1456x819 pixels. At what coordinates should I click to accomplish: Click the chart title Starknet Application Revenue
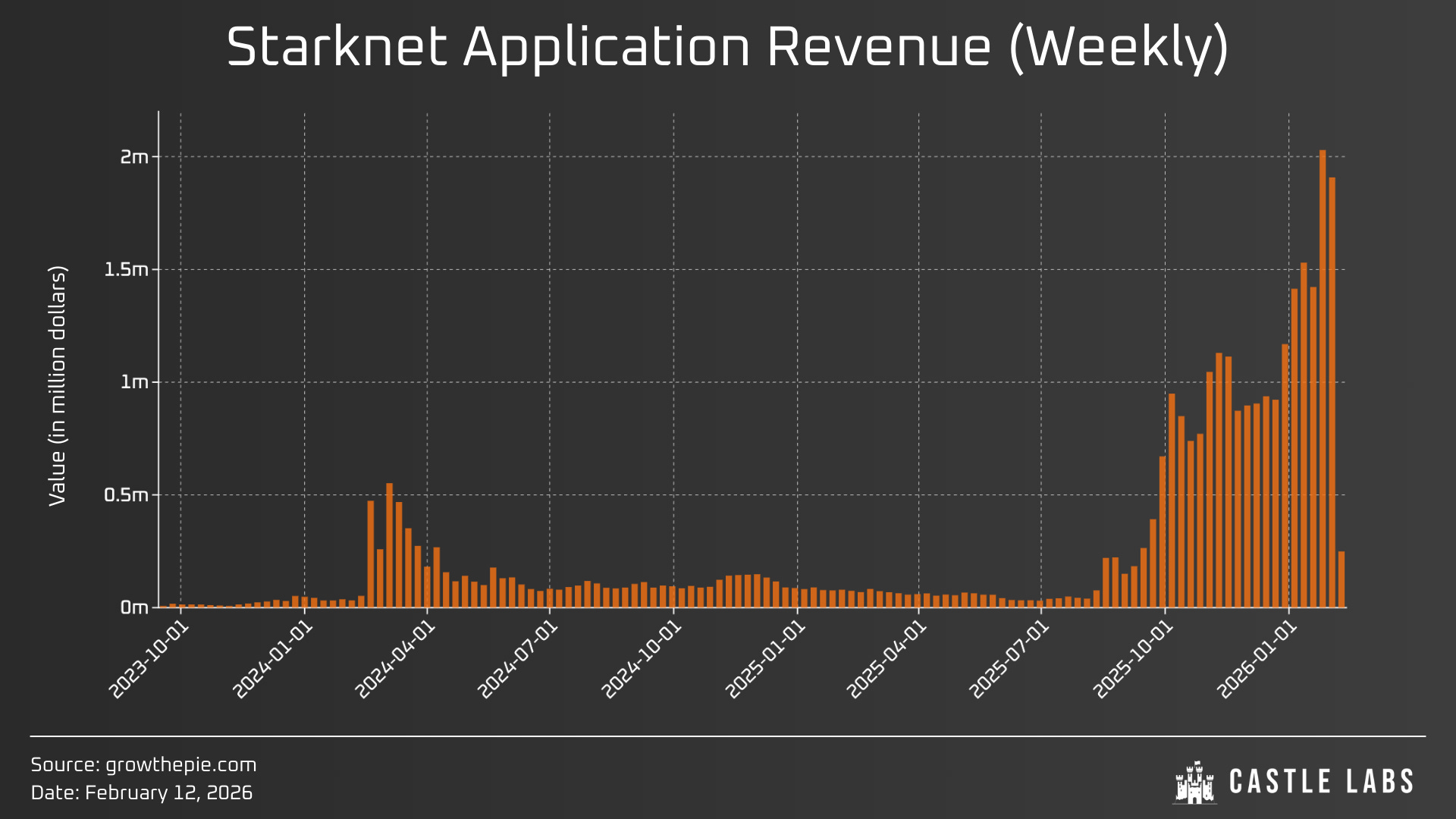coord(726,47)
